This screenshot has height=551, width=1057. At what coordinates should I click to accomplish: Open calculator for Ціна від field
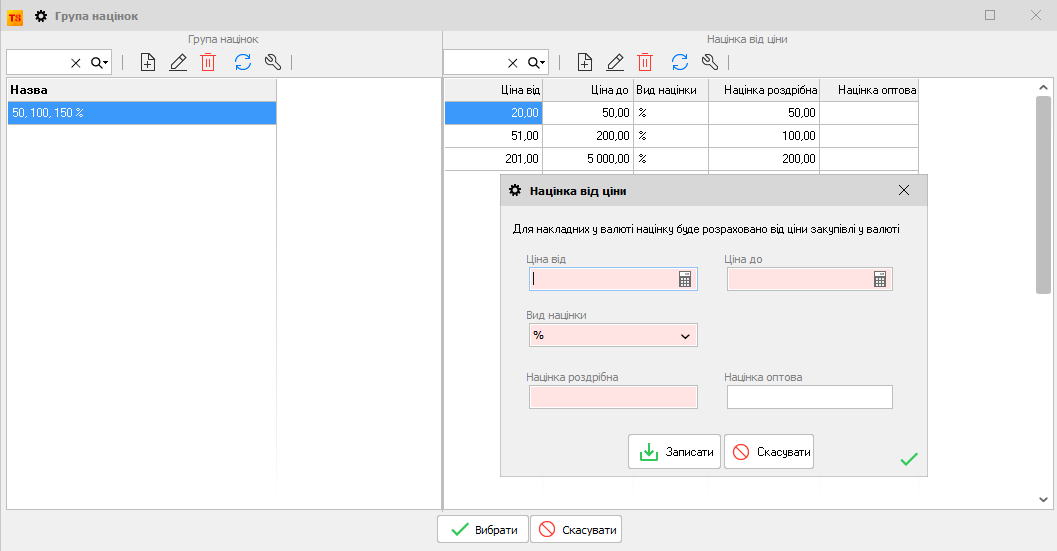tap(685, 280)
